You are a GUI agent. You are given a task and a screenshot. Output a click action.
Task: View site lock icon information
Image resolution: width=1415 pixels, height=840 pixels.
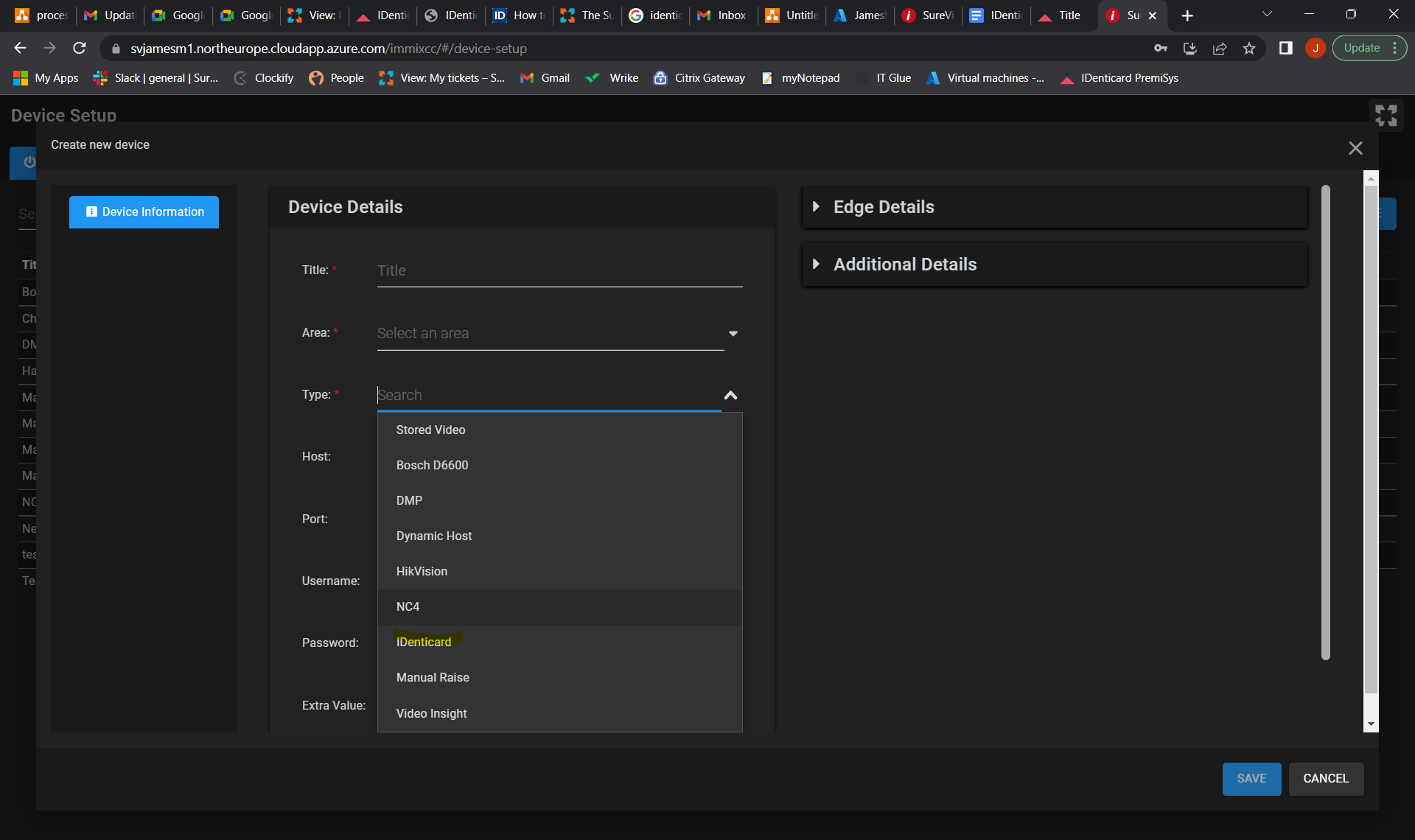click(115, 49)
